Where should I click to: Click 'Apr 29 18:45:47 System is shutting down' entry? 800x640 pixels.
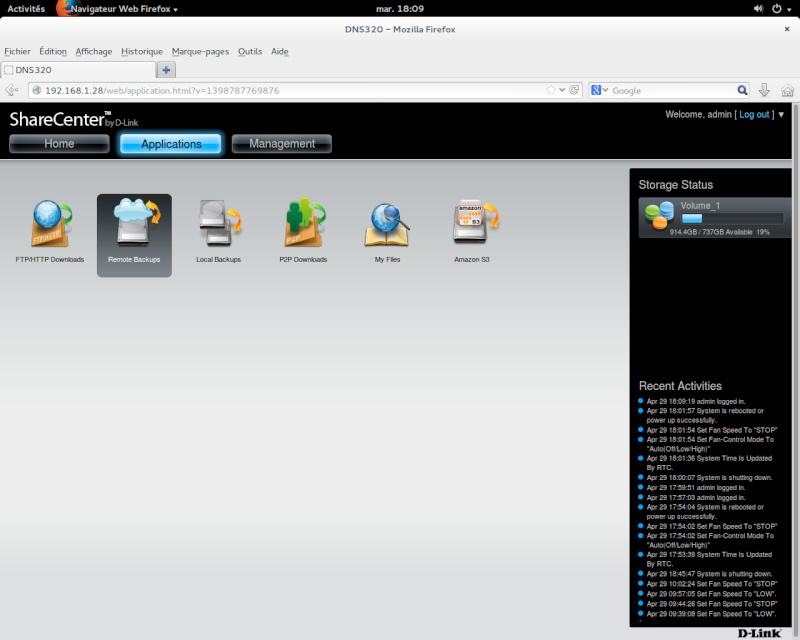point(709,574)
